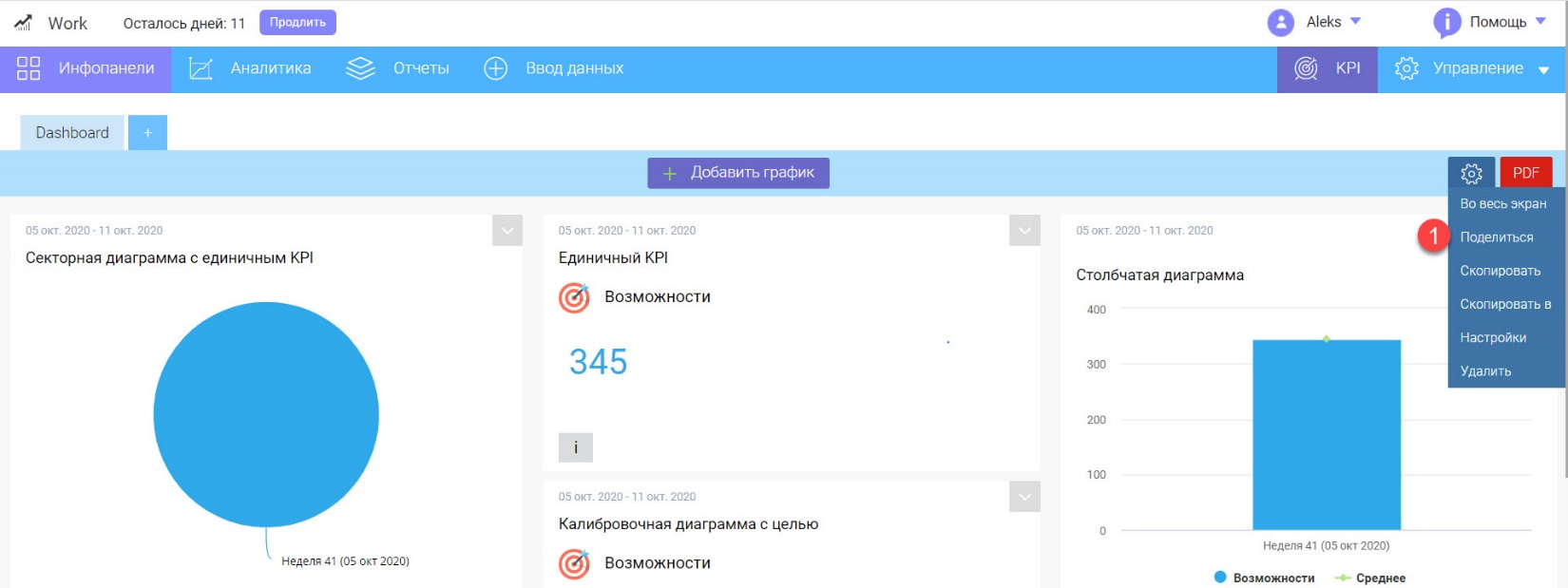
Task: Click the info 'i' button on Единичный KPI
Action: click(576, 447)
